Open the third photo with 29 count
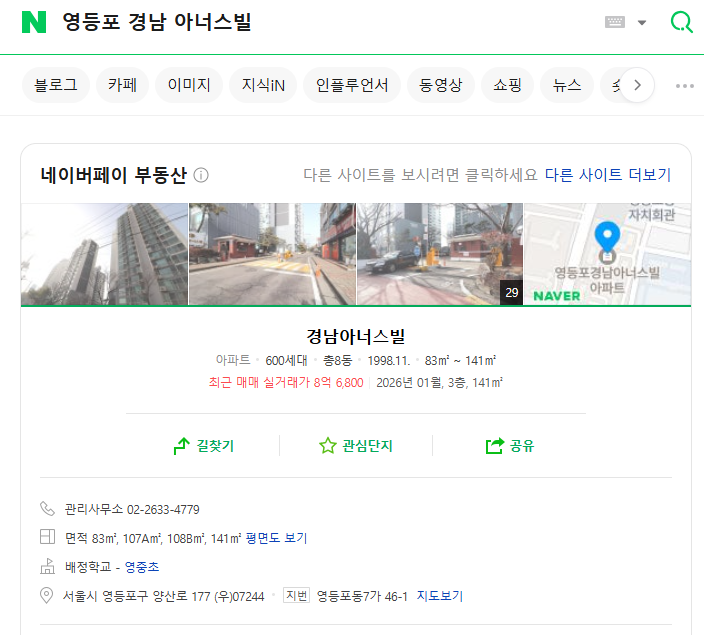704x635 pixels. point(440,254)
